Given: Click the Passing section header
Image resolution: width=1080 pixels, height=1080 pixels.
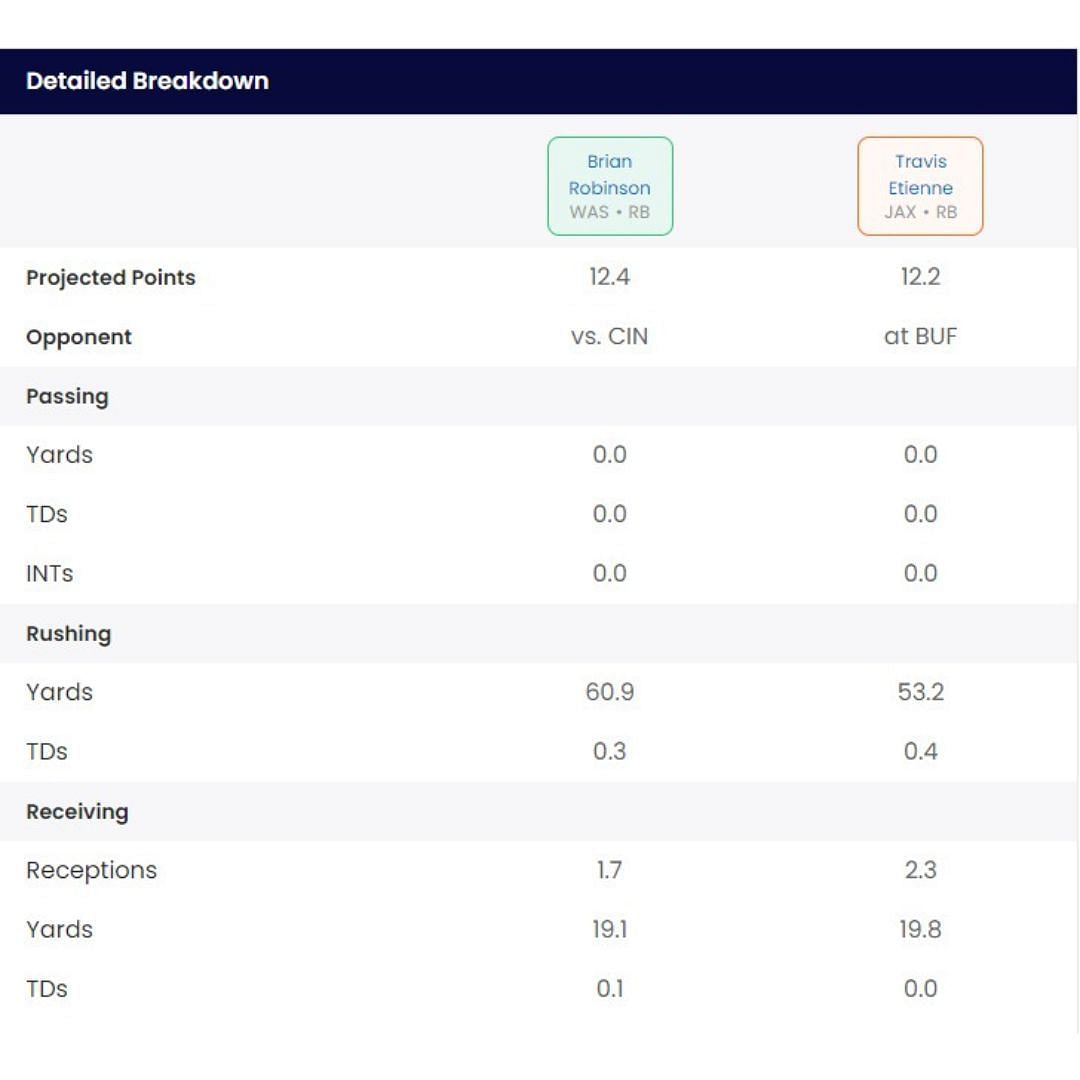Looking at the screenshot, I should [x=67, y=396].
